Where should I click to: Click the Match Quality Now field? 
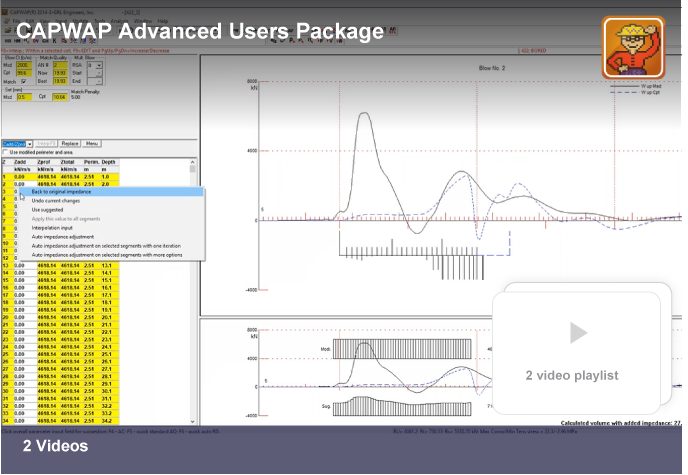(60, 73)
